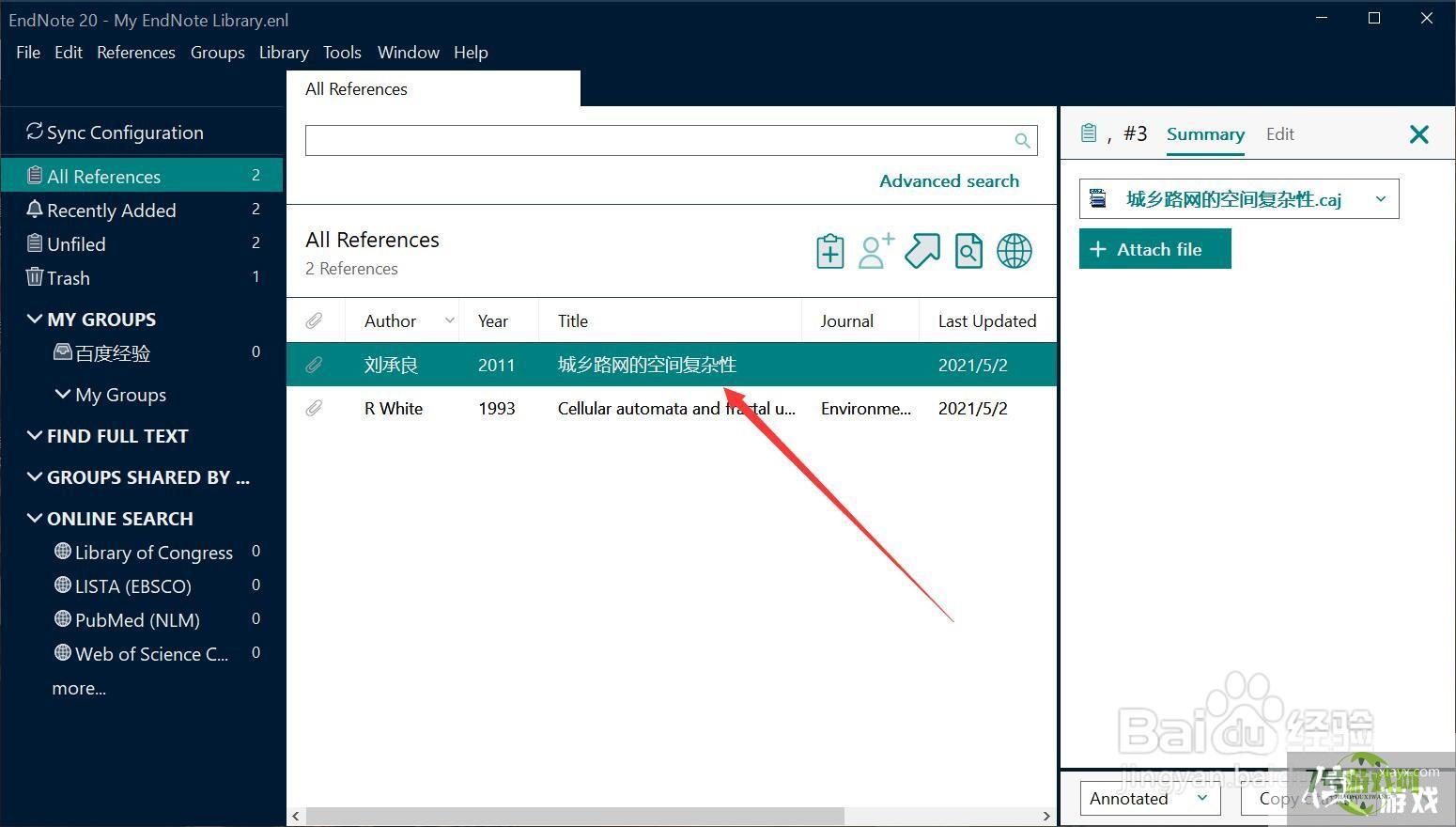Viewport: 1456px width, 827px height.
Task: Click the online search globe icon
Action: [x=1015, y=251]
